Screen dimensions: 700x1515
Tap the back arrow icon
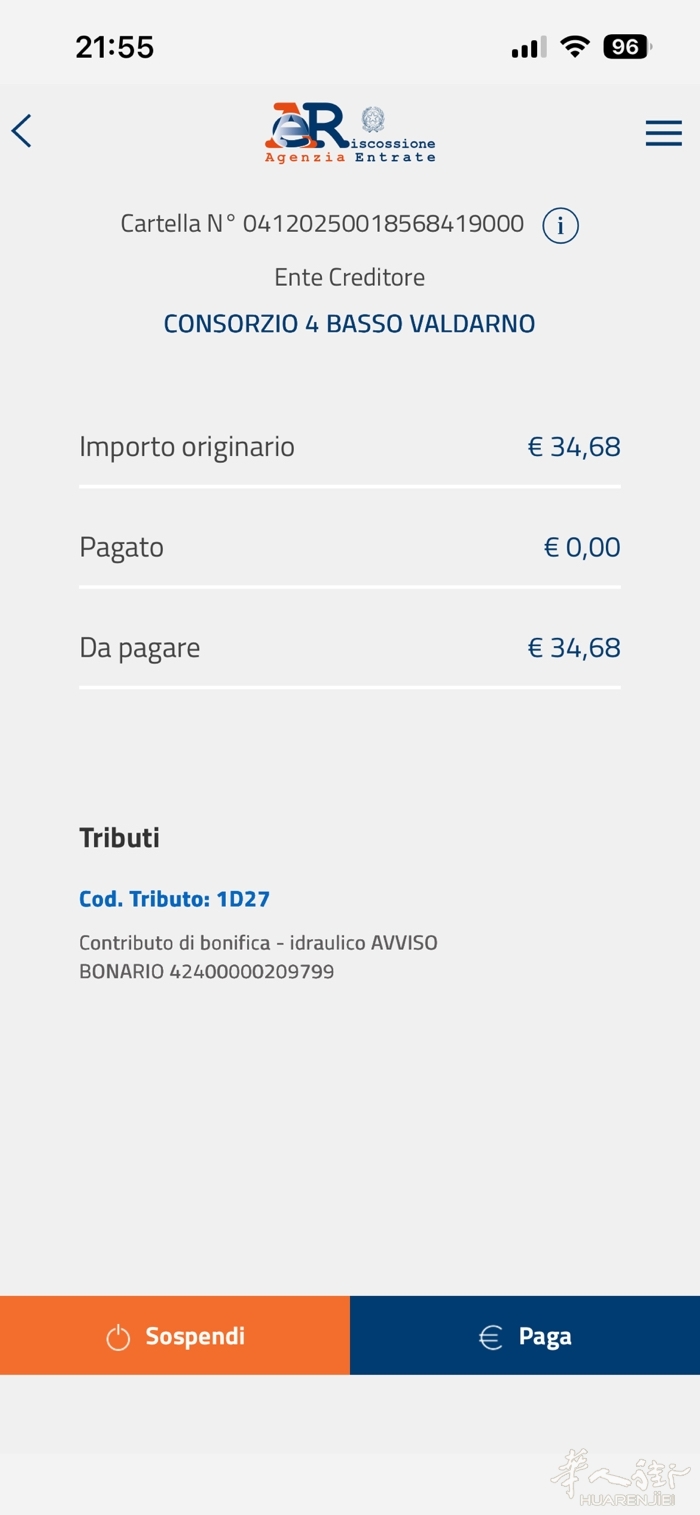pos(22,131)
